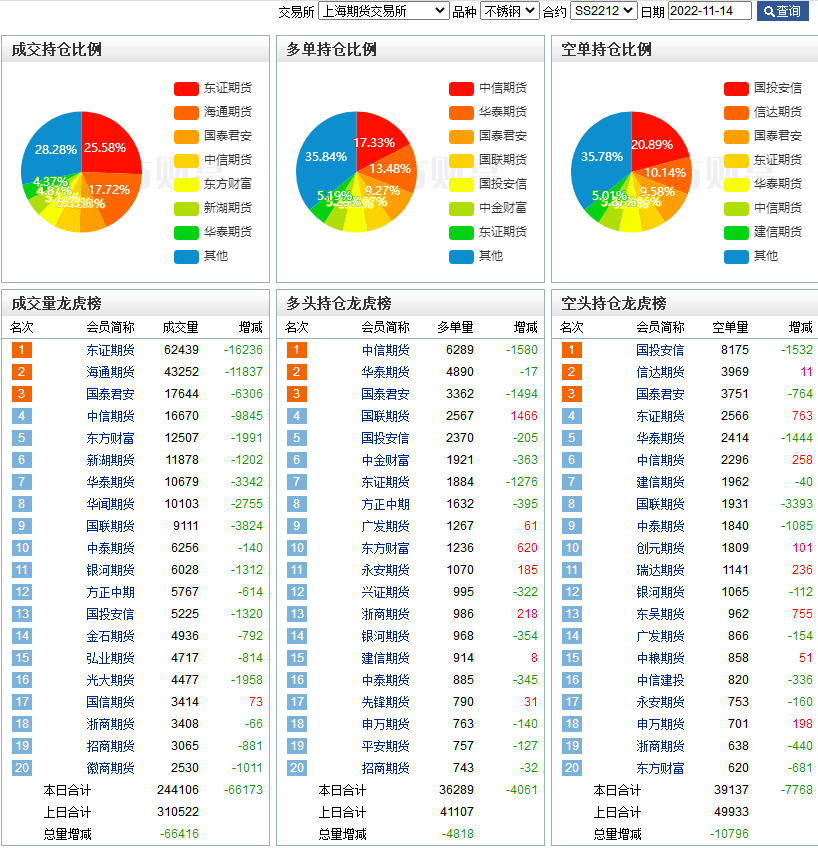Open the 品种 不锈钢 dropdown
The image size is (818, 848).
(x=509, y=11)
